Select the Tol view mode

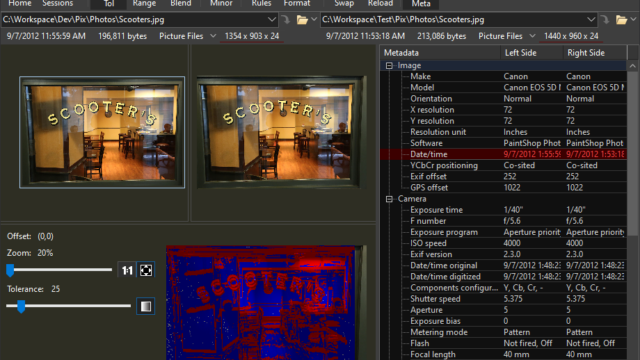pos(109,4)
